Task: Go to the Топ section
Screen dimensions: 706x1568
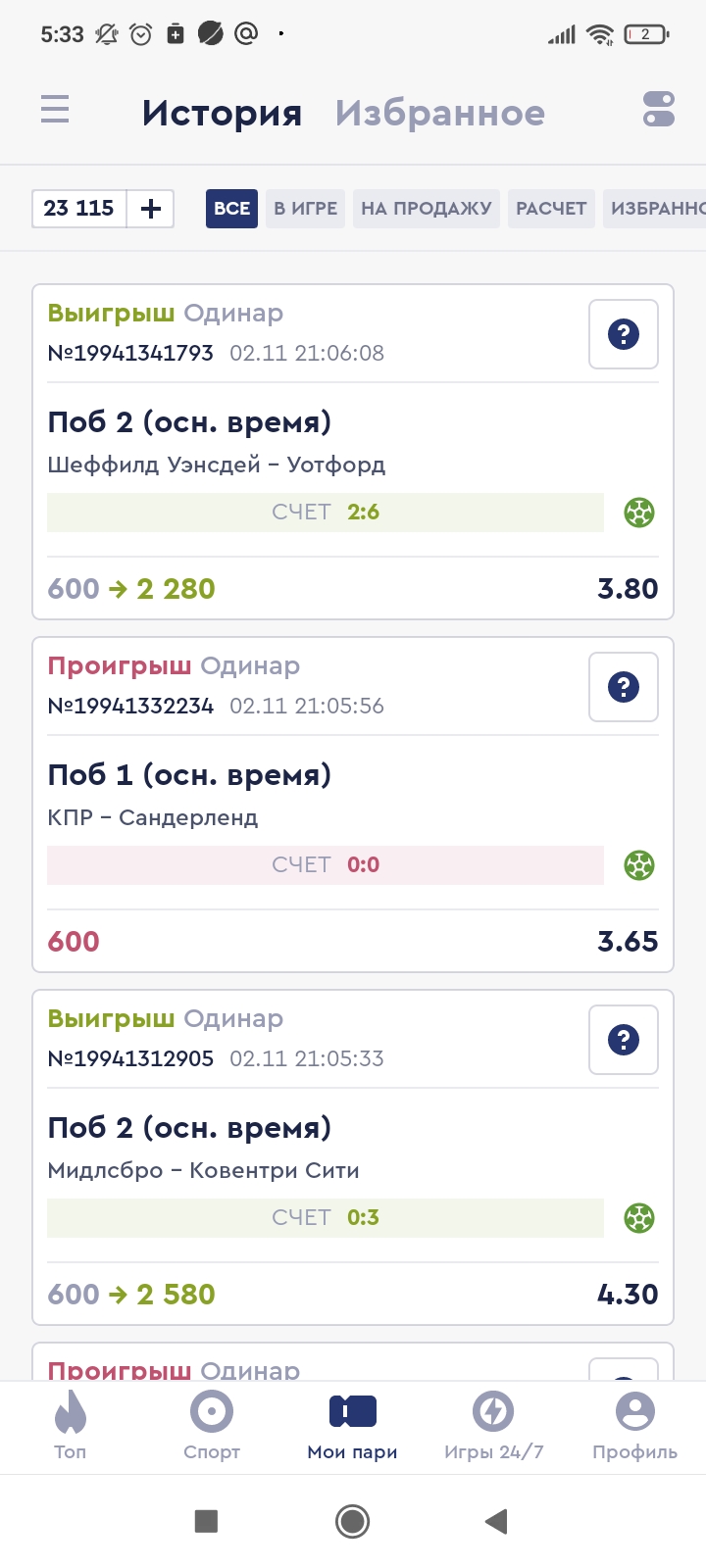Action: (x=71, y=1426)
